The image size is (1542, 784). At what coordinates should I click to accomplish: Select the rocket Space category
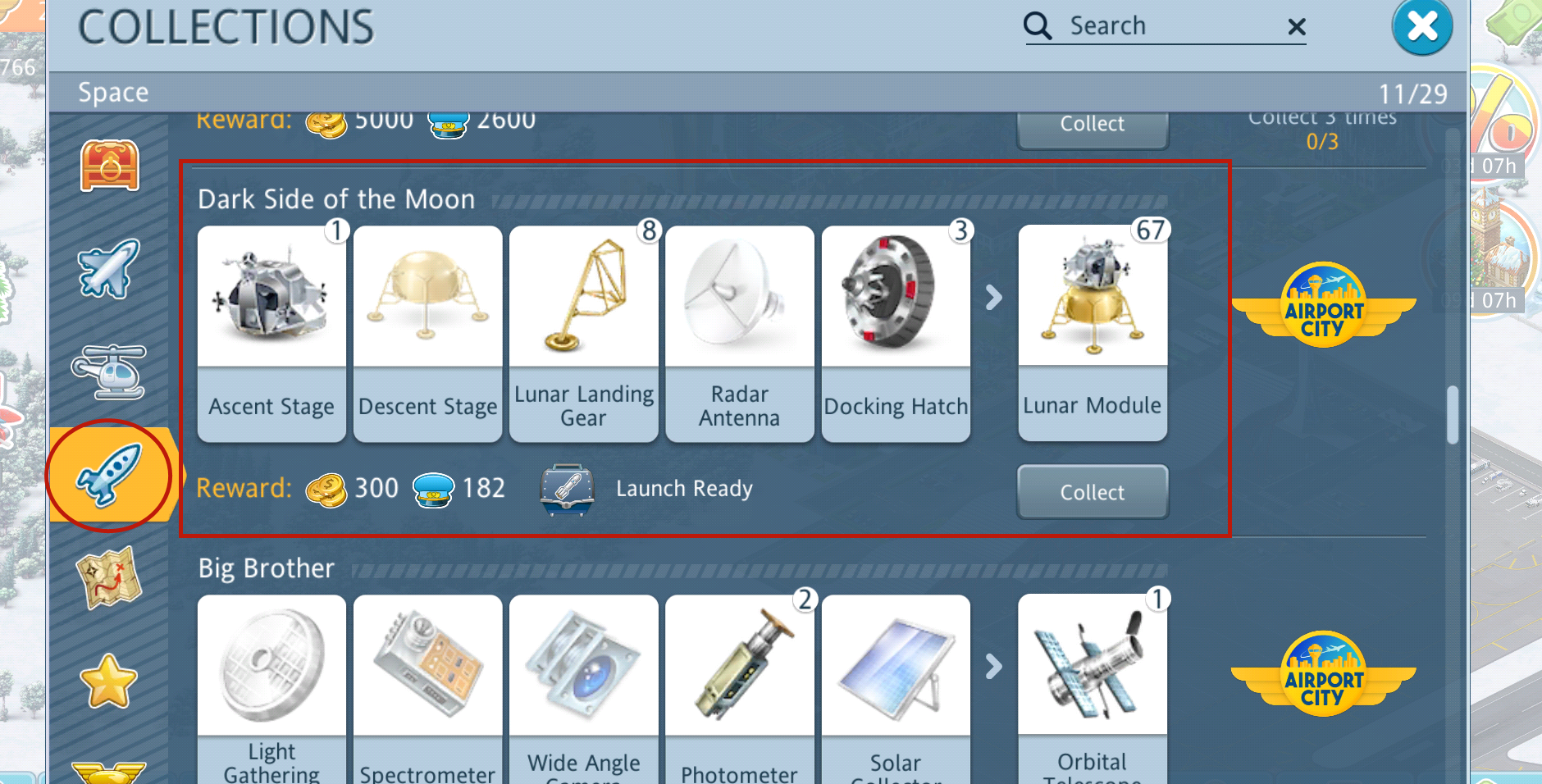coord(108,475)
